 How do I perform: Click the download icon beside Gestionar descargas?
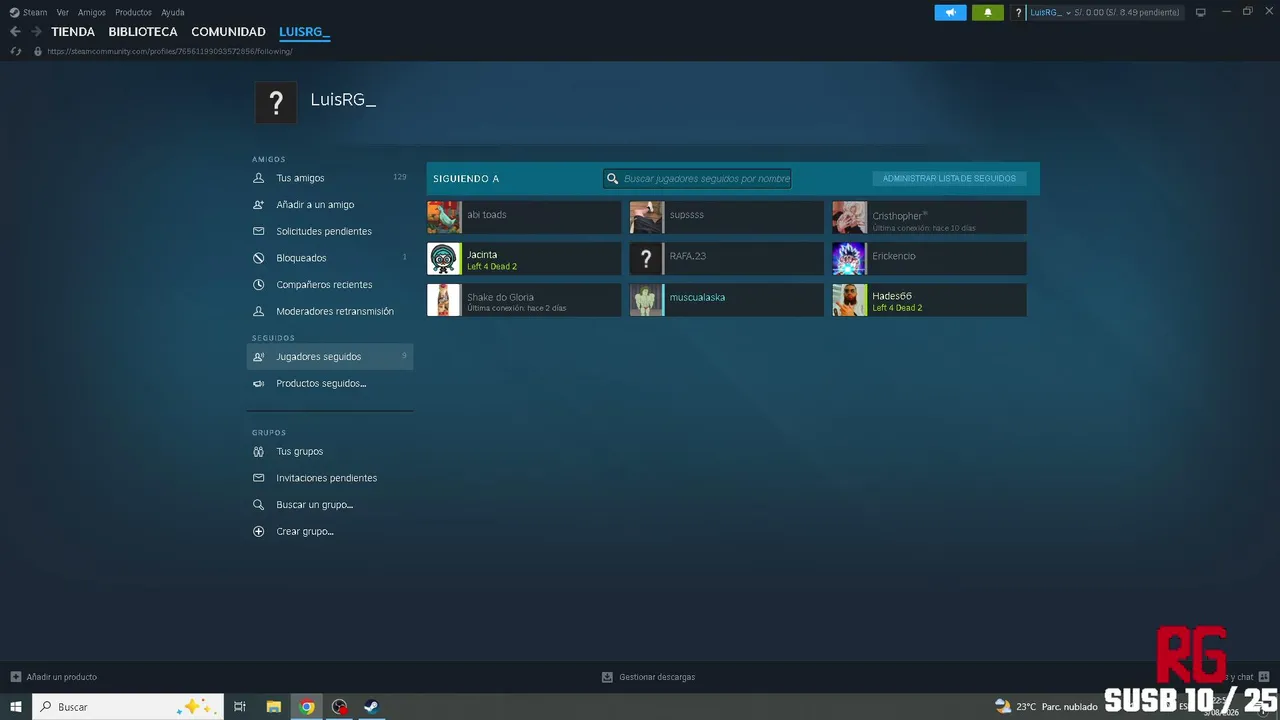607,677
